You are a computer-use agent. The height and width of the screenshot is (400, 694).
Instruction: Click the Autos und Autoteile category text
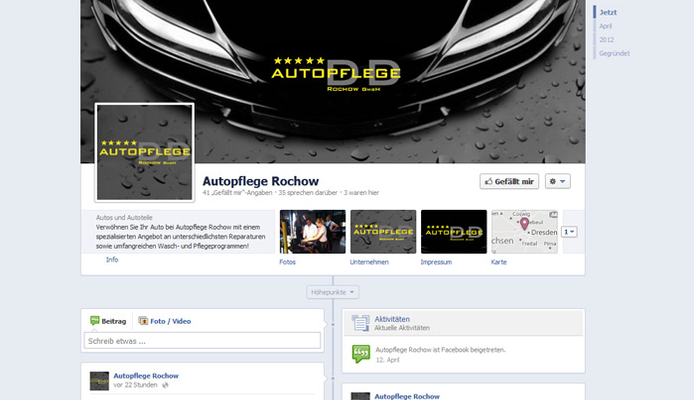coord(124,218)
